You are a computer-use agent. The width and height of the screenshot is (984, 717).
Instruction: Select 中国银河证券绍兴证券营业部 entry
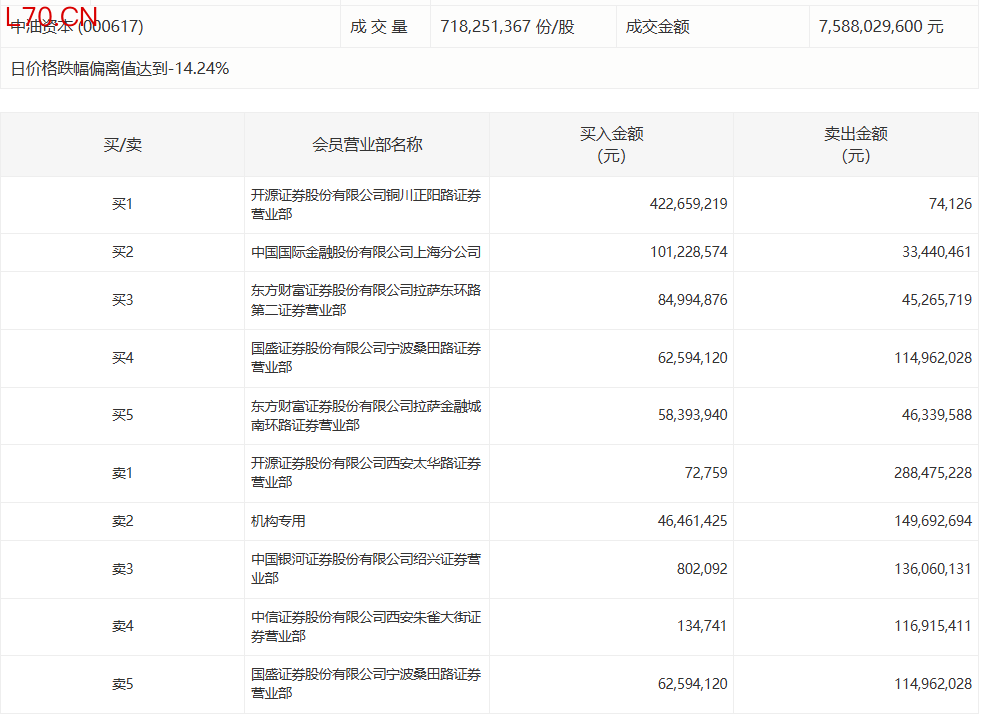coord(365,569)
